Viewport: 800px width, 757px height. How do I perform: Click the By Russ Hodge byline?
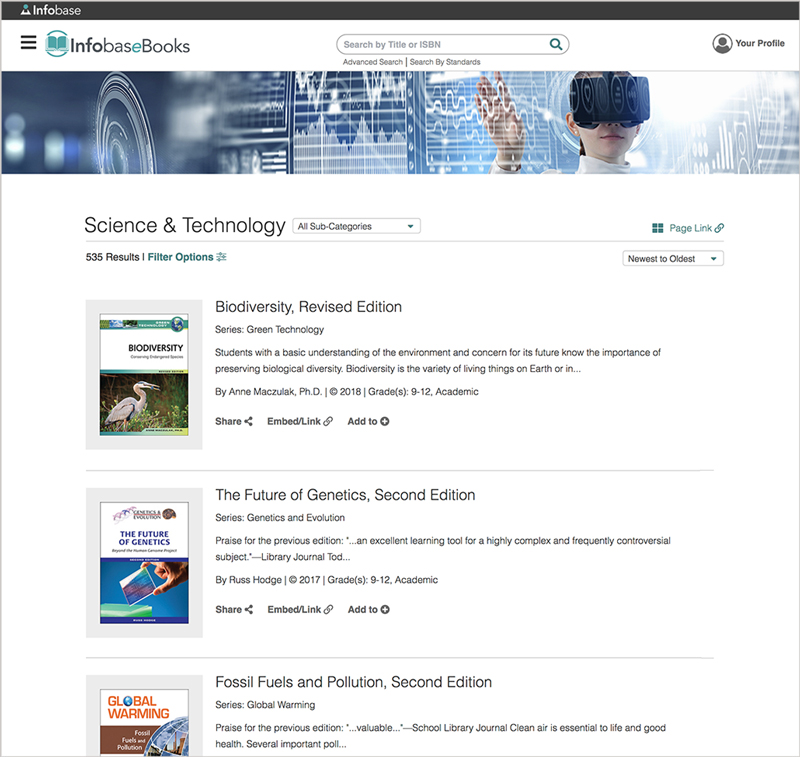pyautogui.click(x=248, y=580)
